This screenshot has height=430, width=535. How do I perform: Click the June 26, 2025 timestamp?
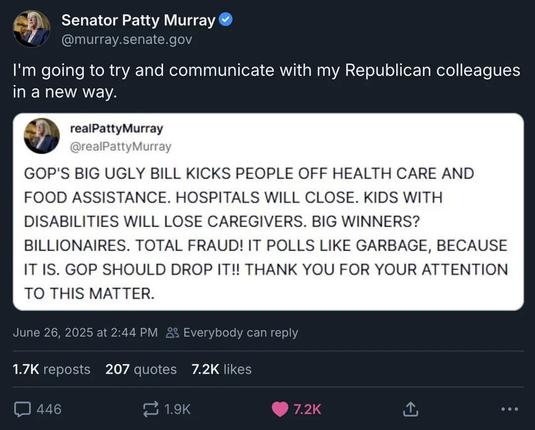click(85, 332)
